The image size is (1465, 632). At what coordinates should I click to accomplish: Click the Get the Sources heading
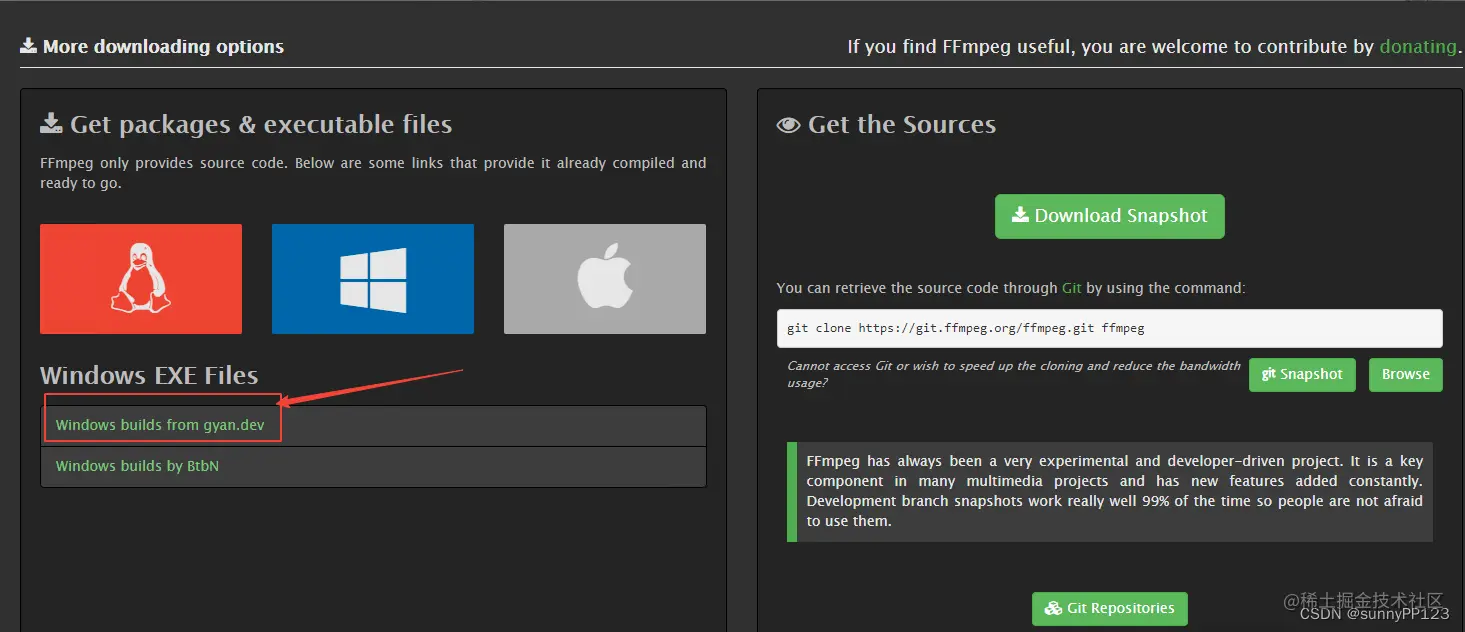pyautogui.click(x=886, y=124)
